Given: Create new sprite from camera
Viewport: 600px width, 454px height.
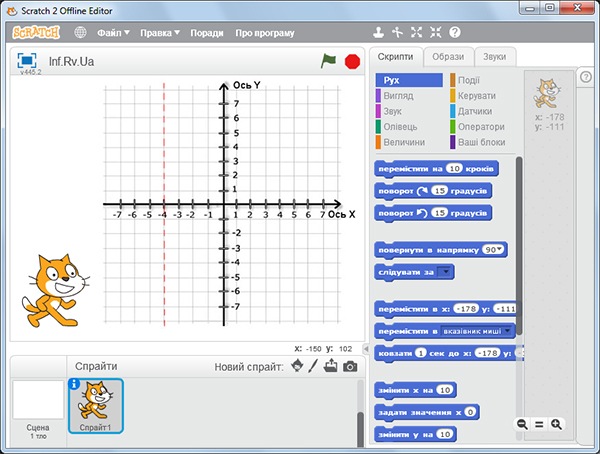Looking at the screenshot, I should [350, 367].
